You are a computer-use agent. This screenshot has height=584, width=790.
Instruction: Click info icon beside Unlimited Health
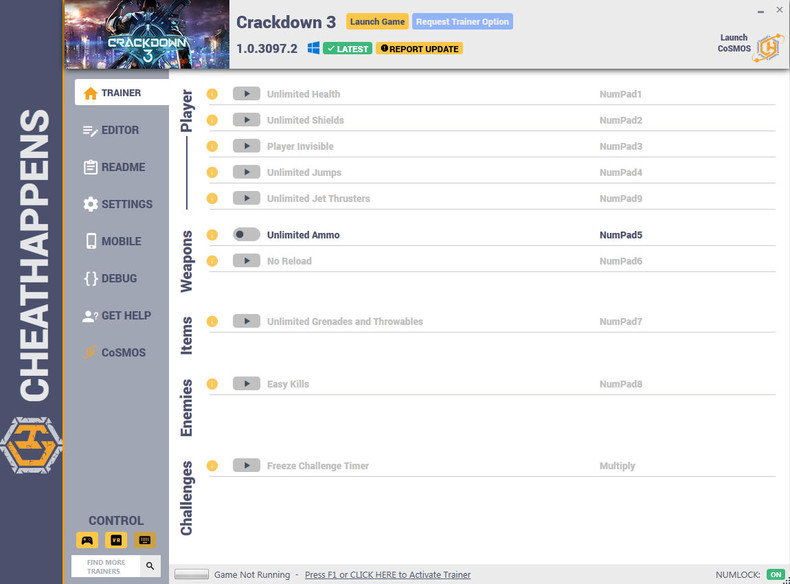coord(212,94)
